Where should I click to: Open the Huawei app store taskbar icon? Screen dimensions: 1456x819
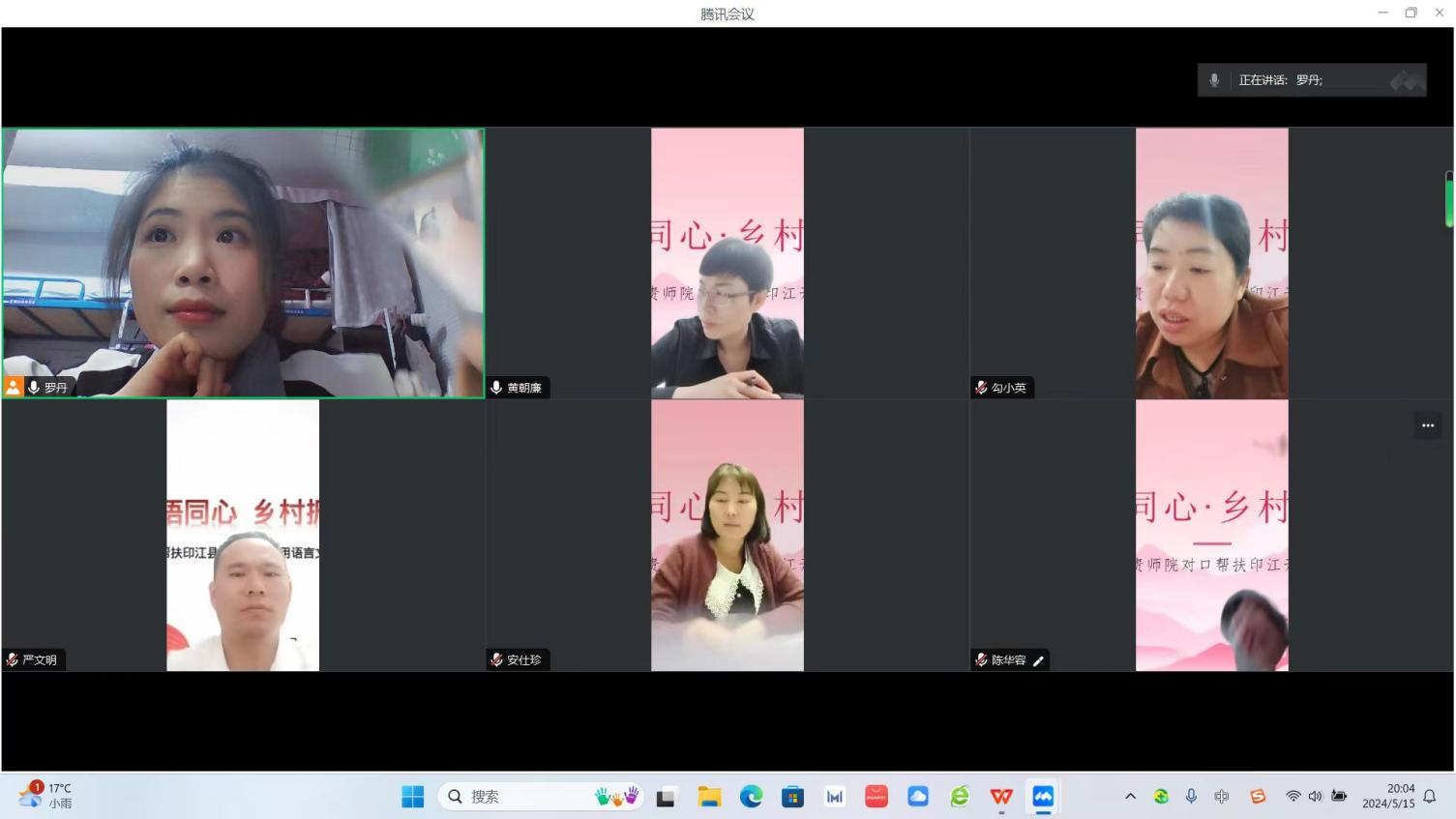click(x=877, y=797)
